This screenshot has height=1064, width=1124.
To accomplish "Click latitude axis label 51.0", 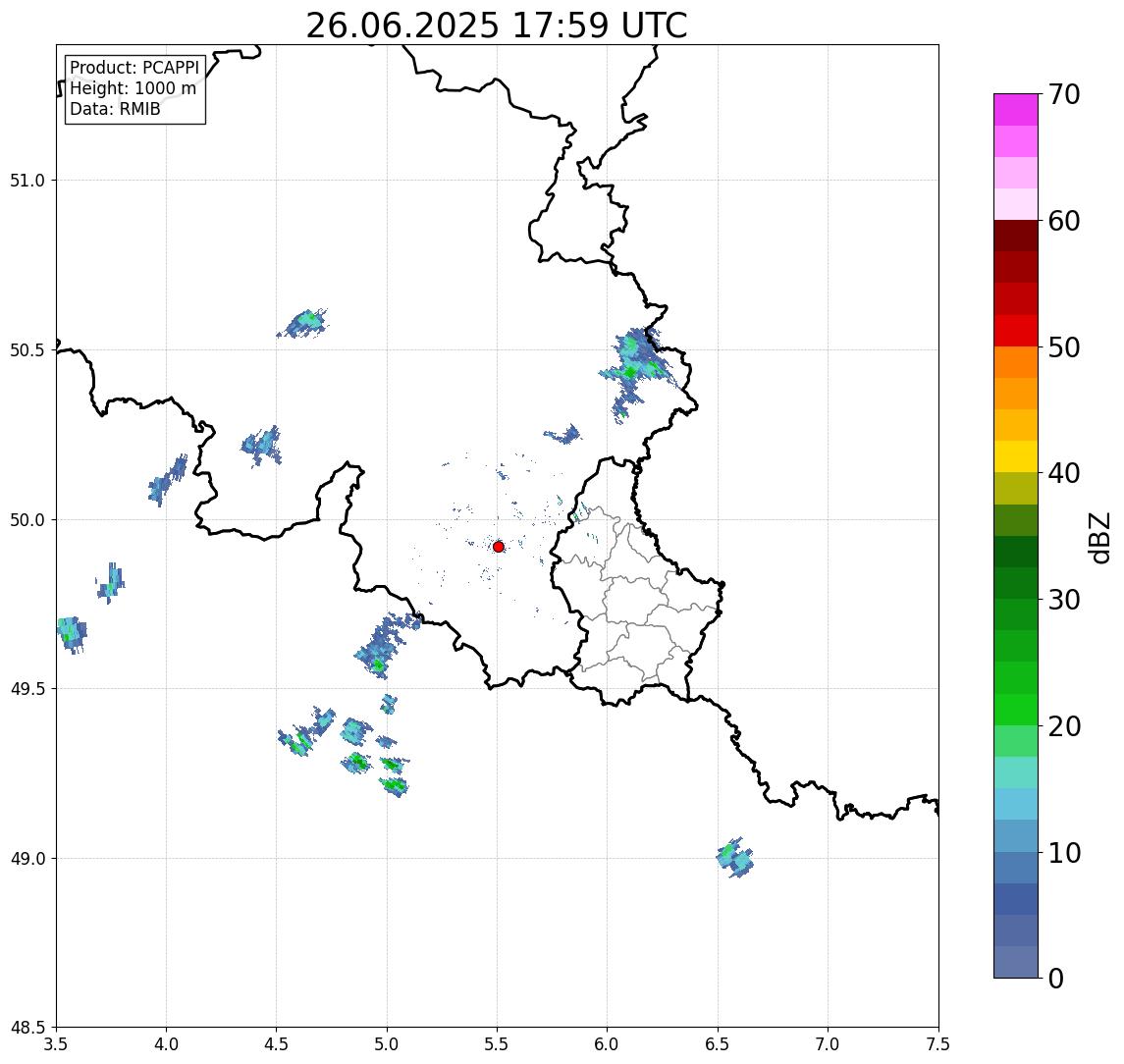I will (x=27, y=181).
